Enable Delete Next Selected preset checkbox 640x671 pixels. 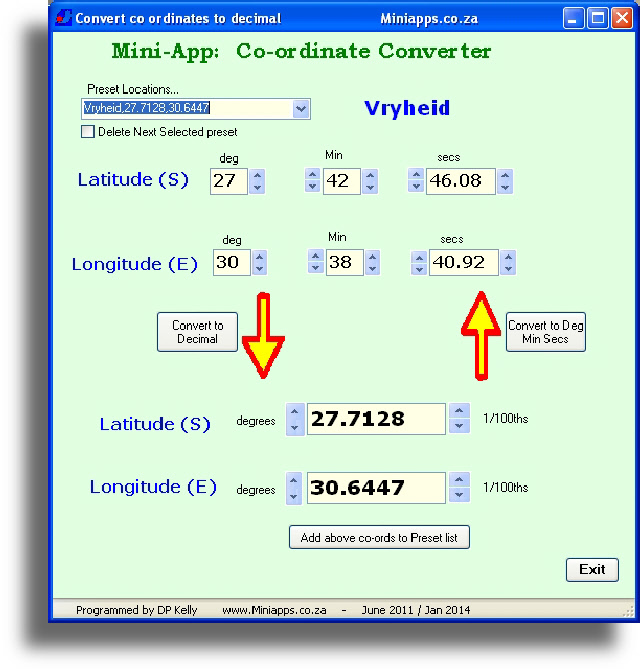(x=88, y=132)
